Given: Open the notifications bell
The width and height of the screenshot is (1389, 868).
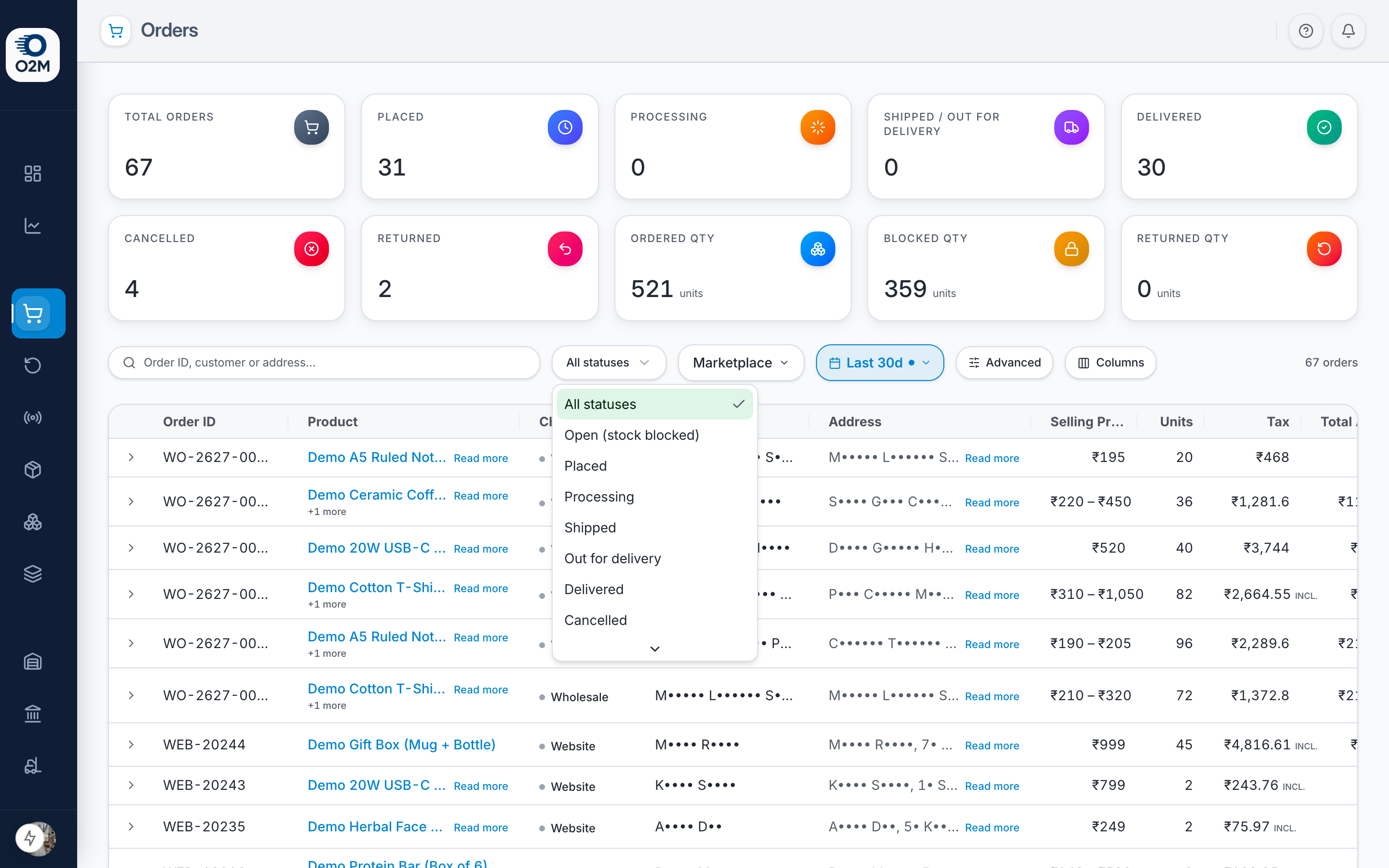Looking at the screenshot, I should tap(1348, 30).
